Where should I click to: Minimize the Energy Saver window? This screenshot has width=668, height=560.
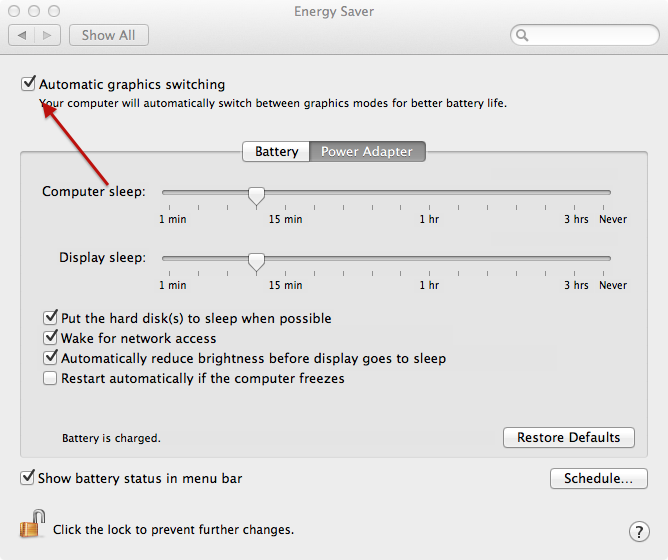click(34, 11)
